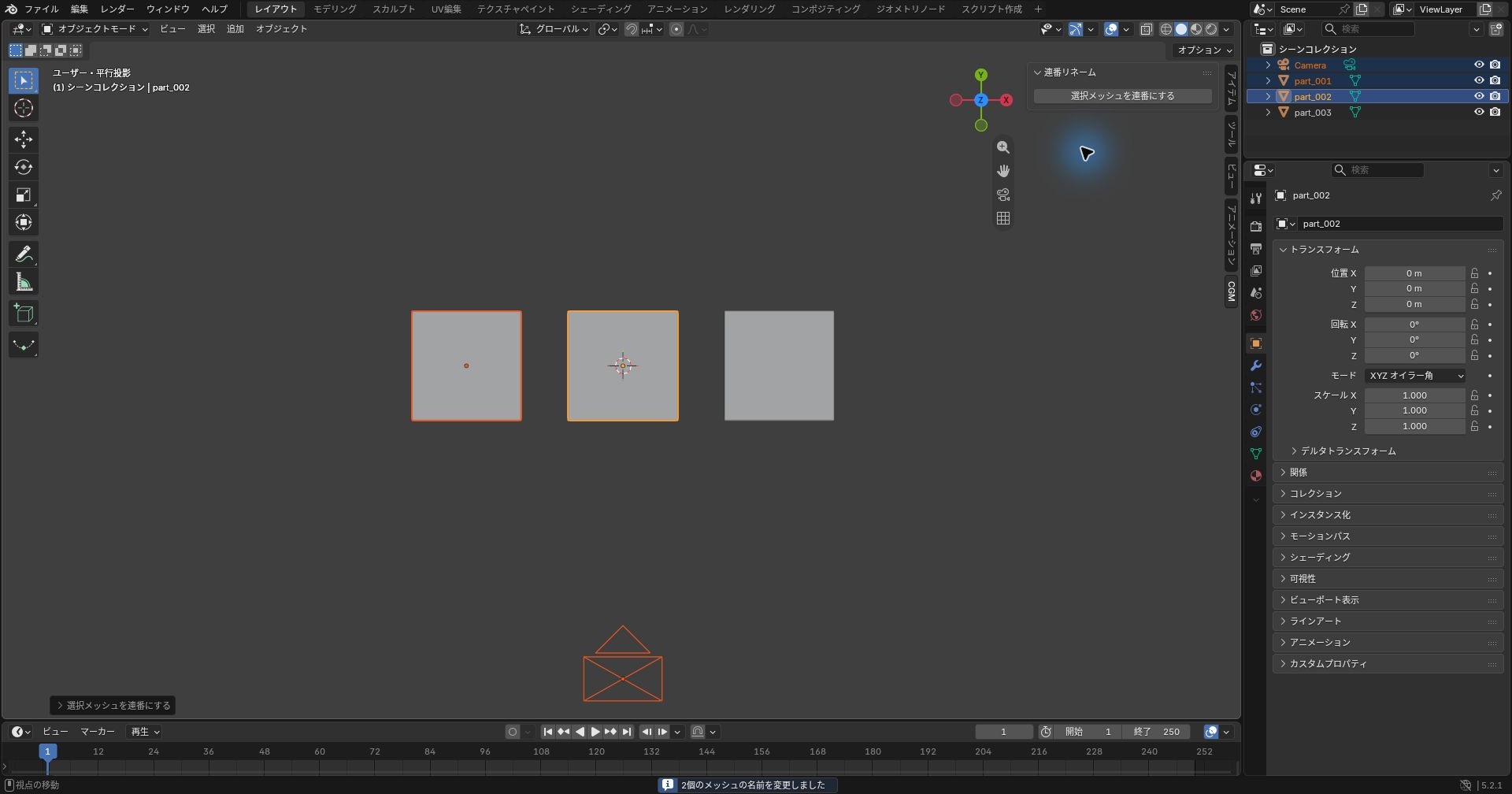Open the World properties tab

pyautogui.click(x=1256, y=315)
